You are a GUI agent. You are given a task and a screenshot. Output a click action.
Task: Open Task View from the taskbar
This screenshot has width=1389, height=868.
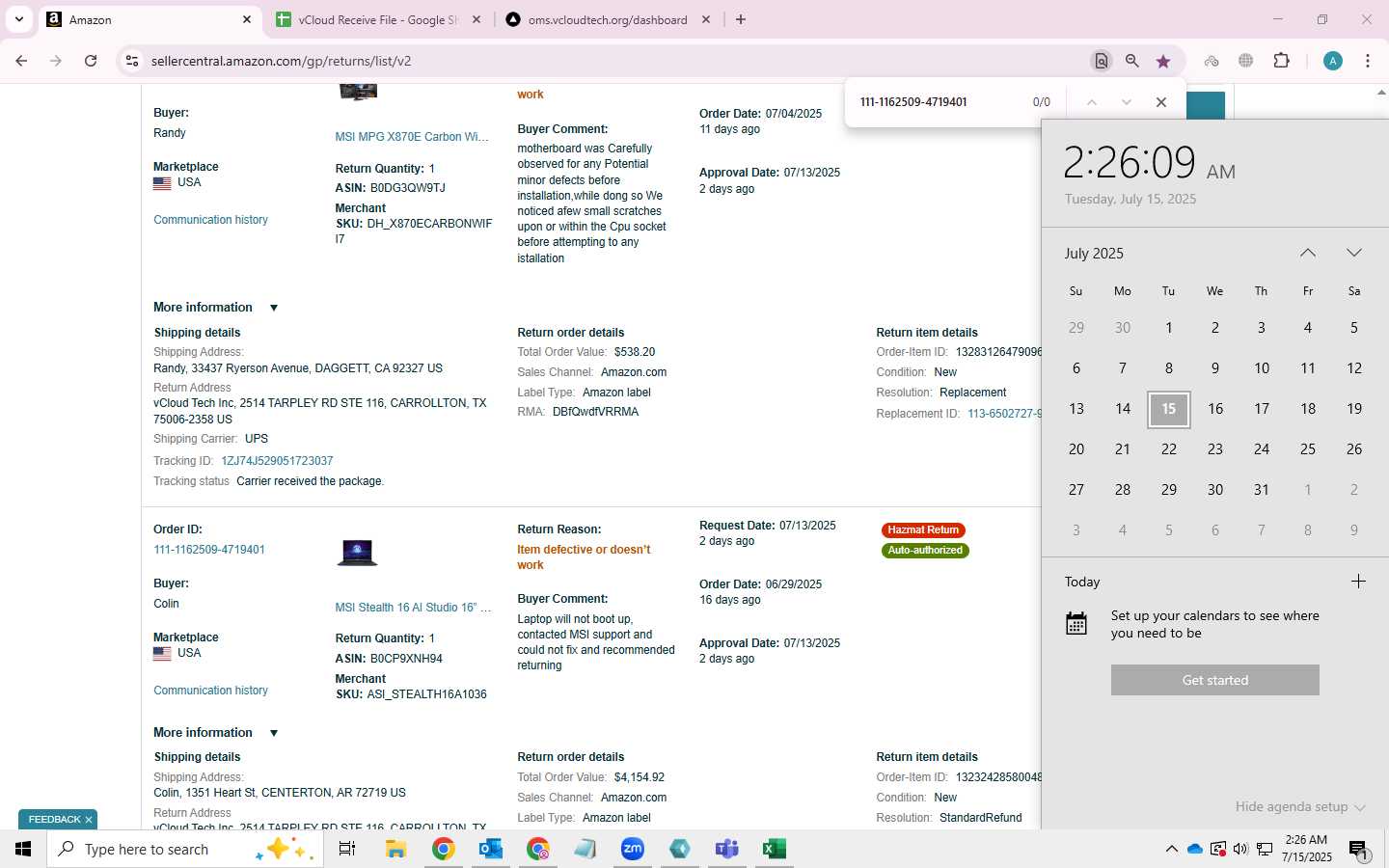[347, 849]
